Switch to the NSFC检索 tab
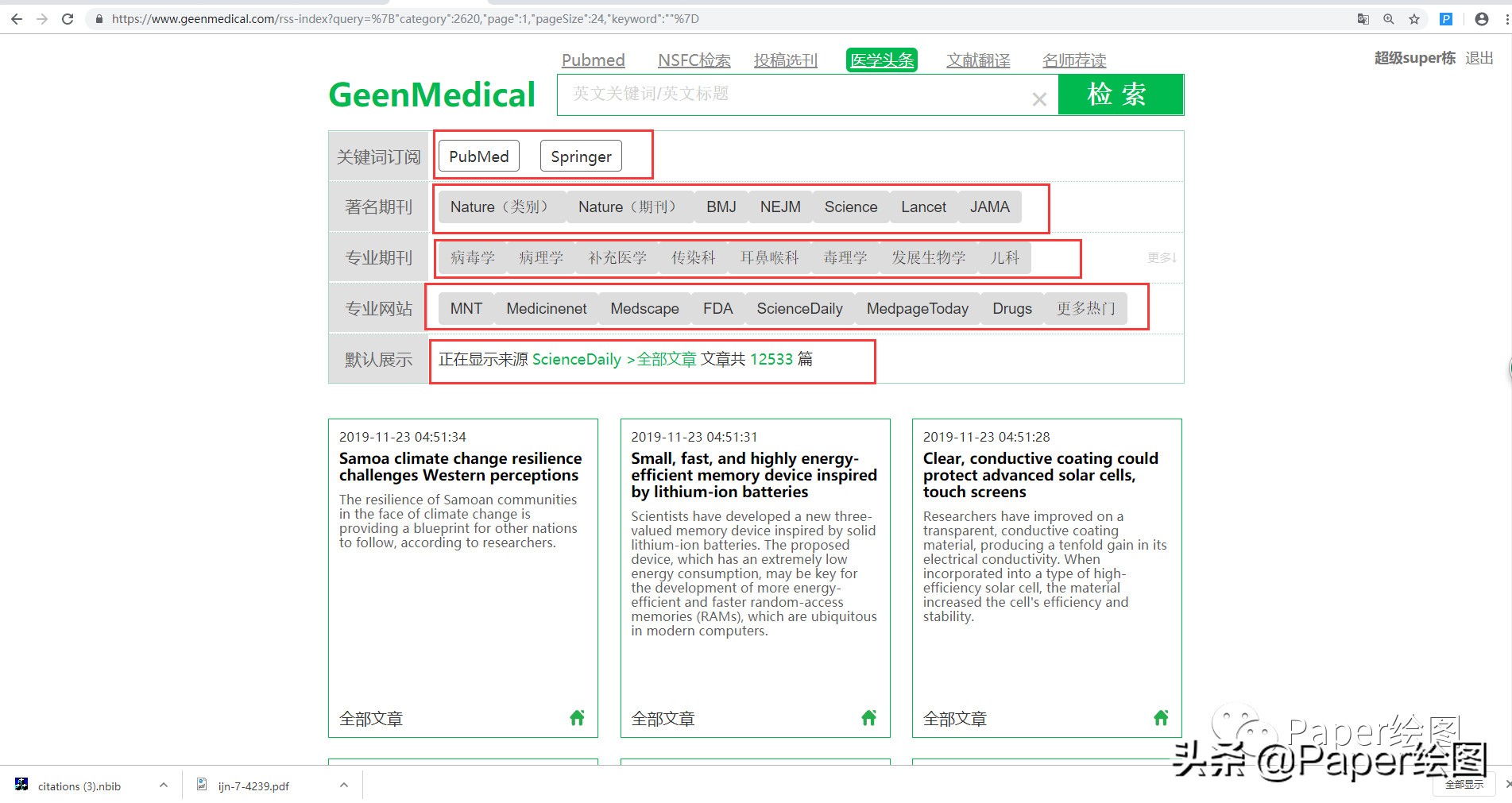The image size is (1512, 803). (693, 60)
